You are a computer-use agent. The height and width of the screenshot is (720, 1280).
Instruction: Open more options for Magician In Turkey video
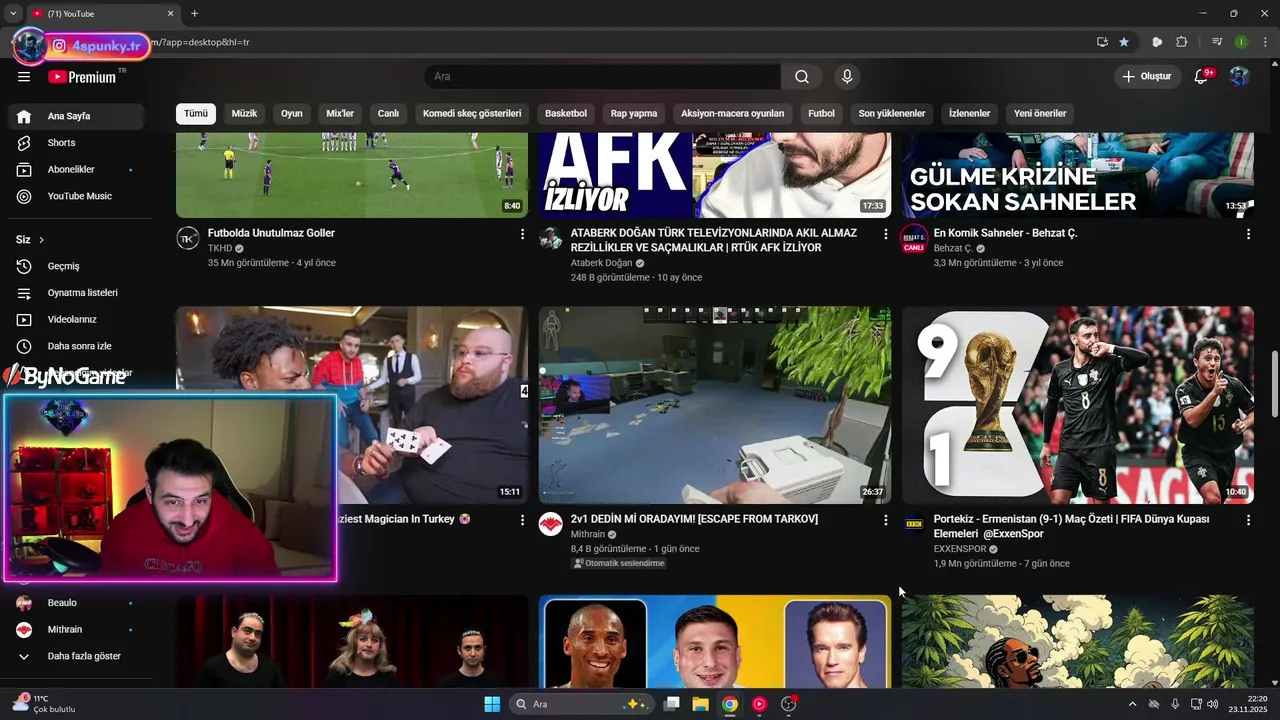522,520
